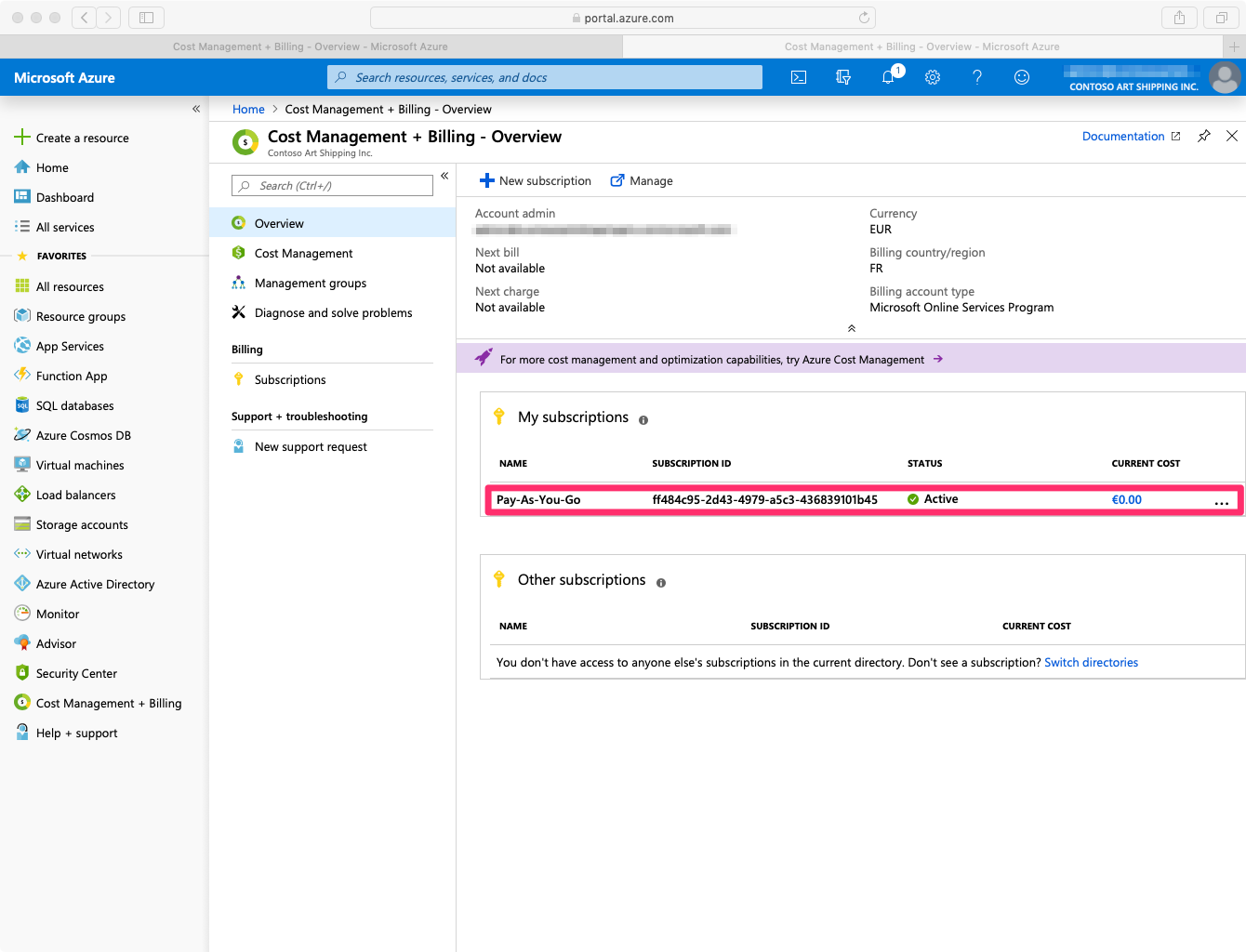The height and width of the screenshot is (952, 1246).
Task: Open New support request
Action: click(332, 446)
